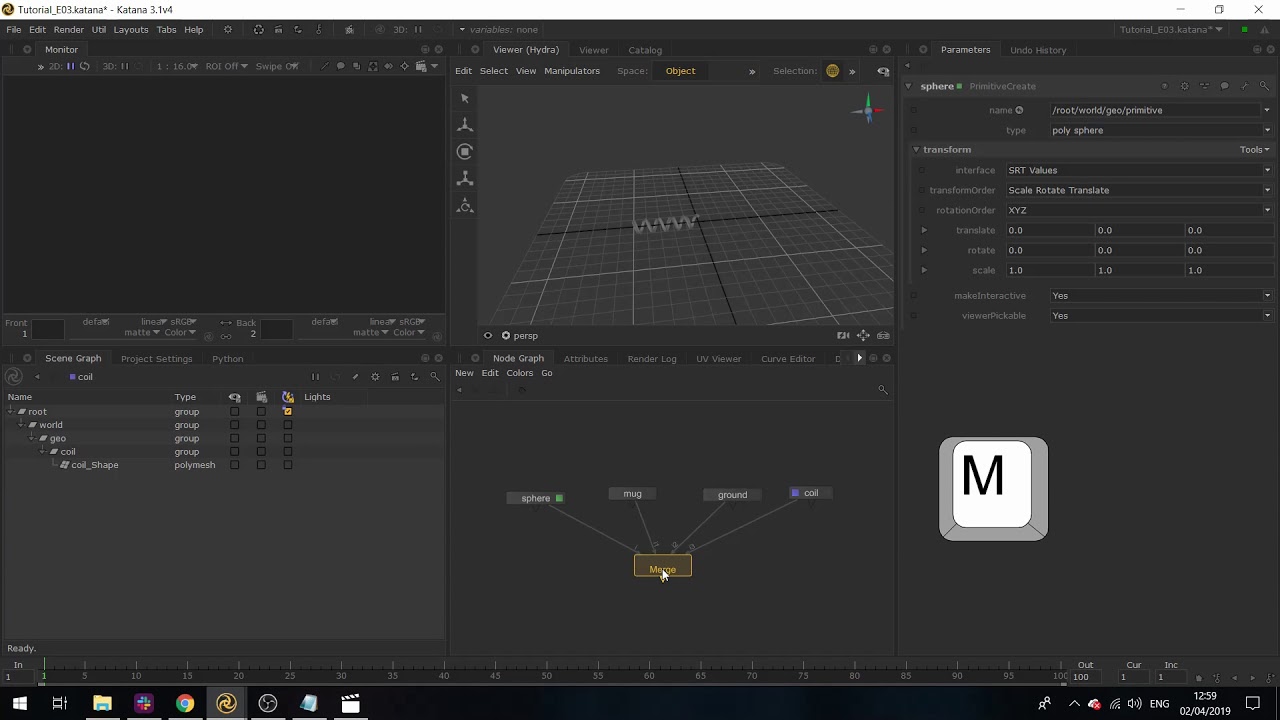Open the Render menu
This screenshot has width=1280, height=720.
click(68, 30)
